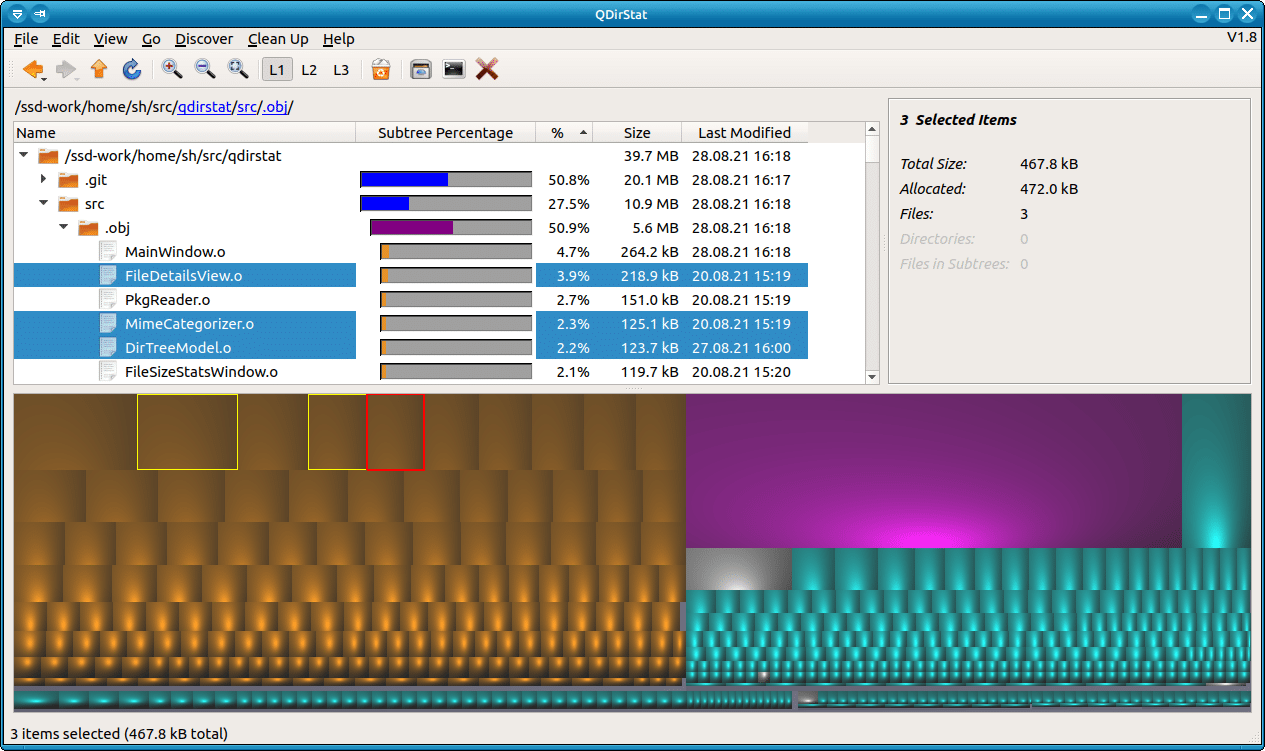Select the DirTreeModel.o row
The height and width of the screenshot is (751, 1265).
411,348
